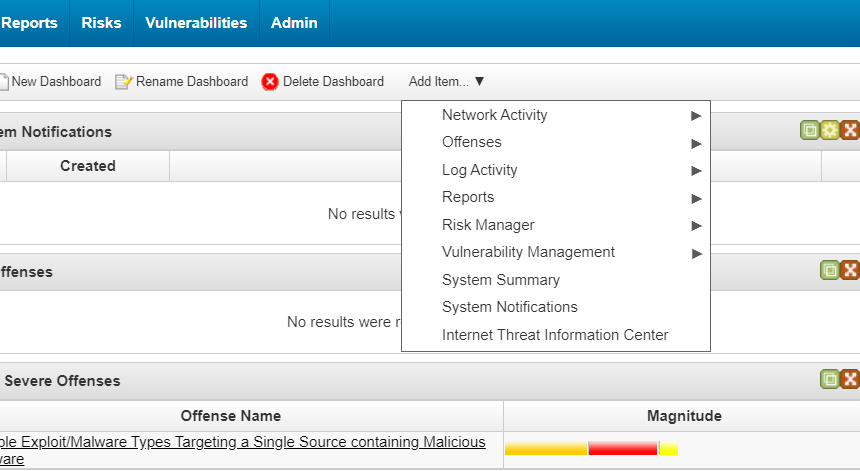
Task: Remove the Severe Offenses panel (red X)
Action: (850, 379)
